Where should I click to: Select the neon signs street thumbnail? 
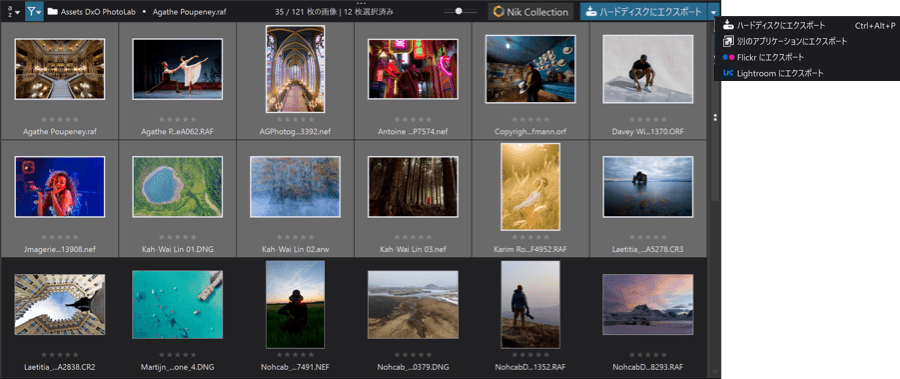413,69
